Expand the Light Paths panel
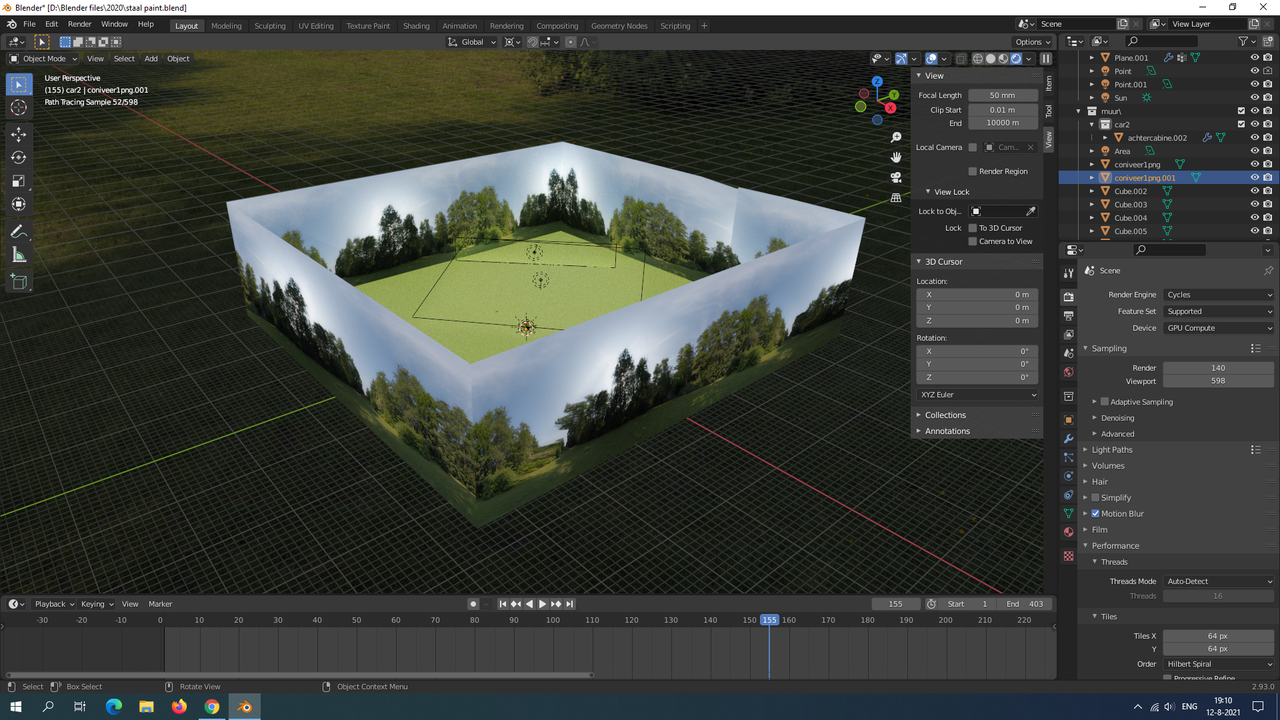 click(x=1112, y=450)
